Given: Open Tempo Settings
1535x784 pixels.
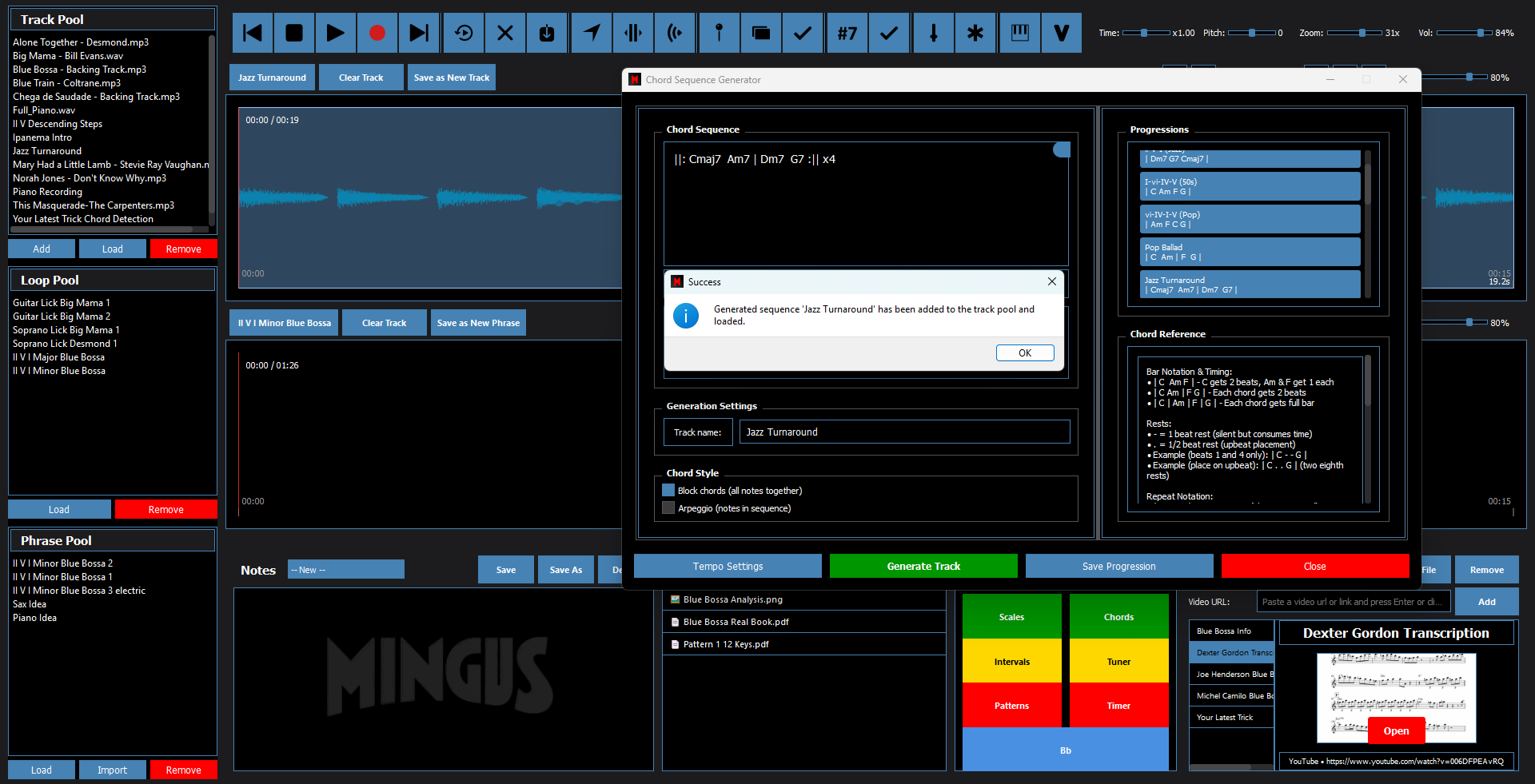Looking at the screenshot, I should tap(728, 566).
